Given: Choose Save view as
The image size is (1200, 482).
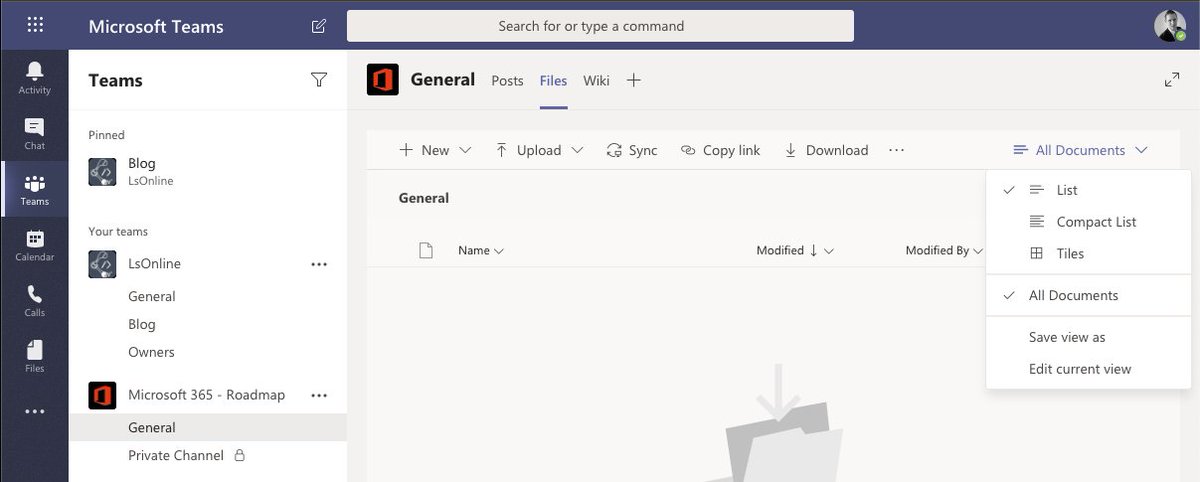Looking at the screenshot, I should 1088,338.
